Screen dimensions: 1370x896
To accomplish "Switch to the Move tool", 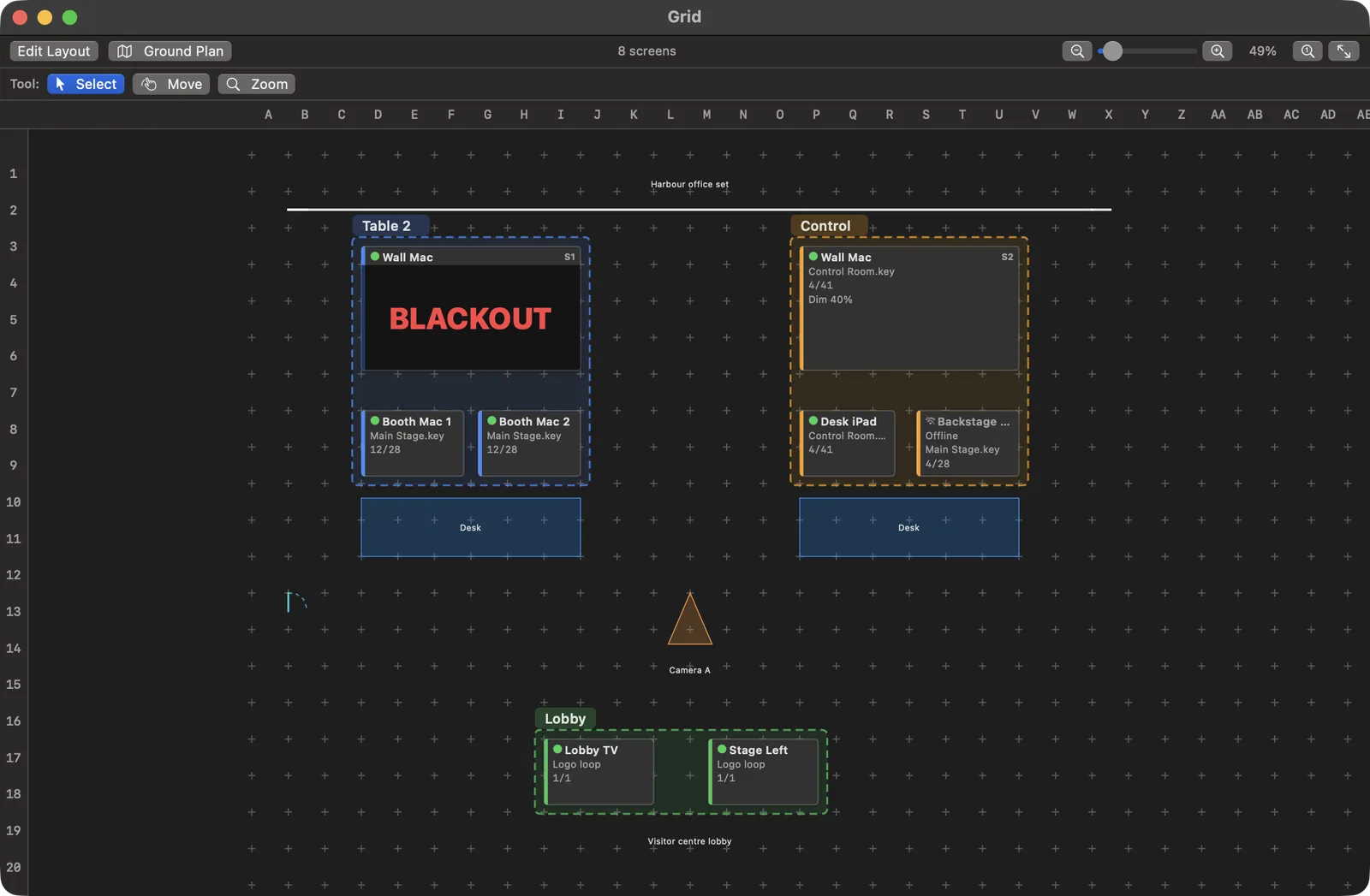I will pyautogui.click(x=171, y=84).
